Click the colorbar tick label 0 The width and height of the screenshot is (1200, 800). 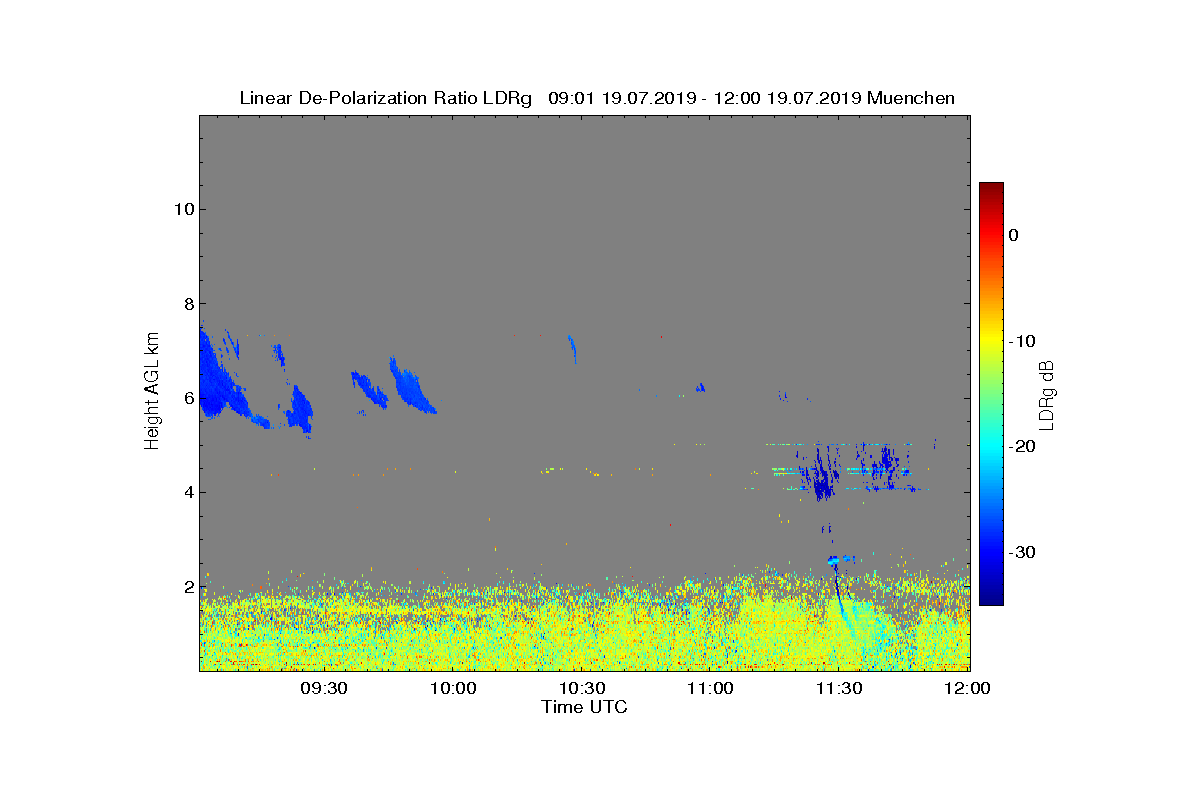click(1013, 235)
